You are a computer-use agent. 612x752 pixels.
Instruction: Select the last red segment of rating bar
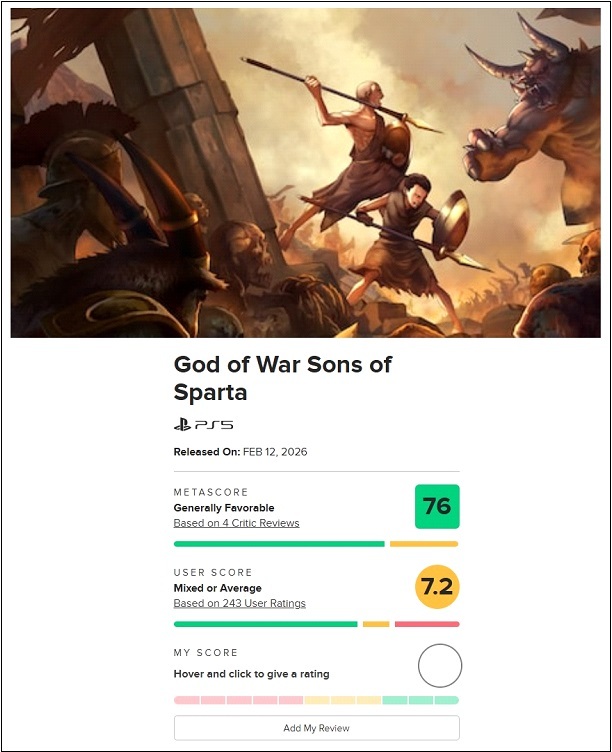click(291, 700)
